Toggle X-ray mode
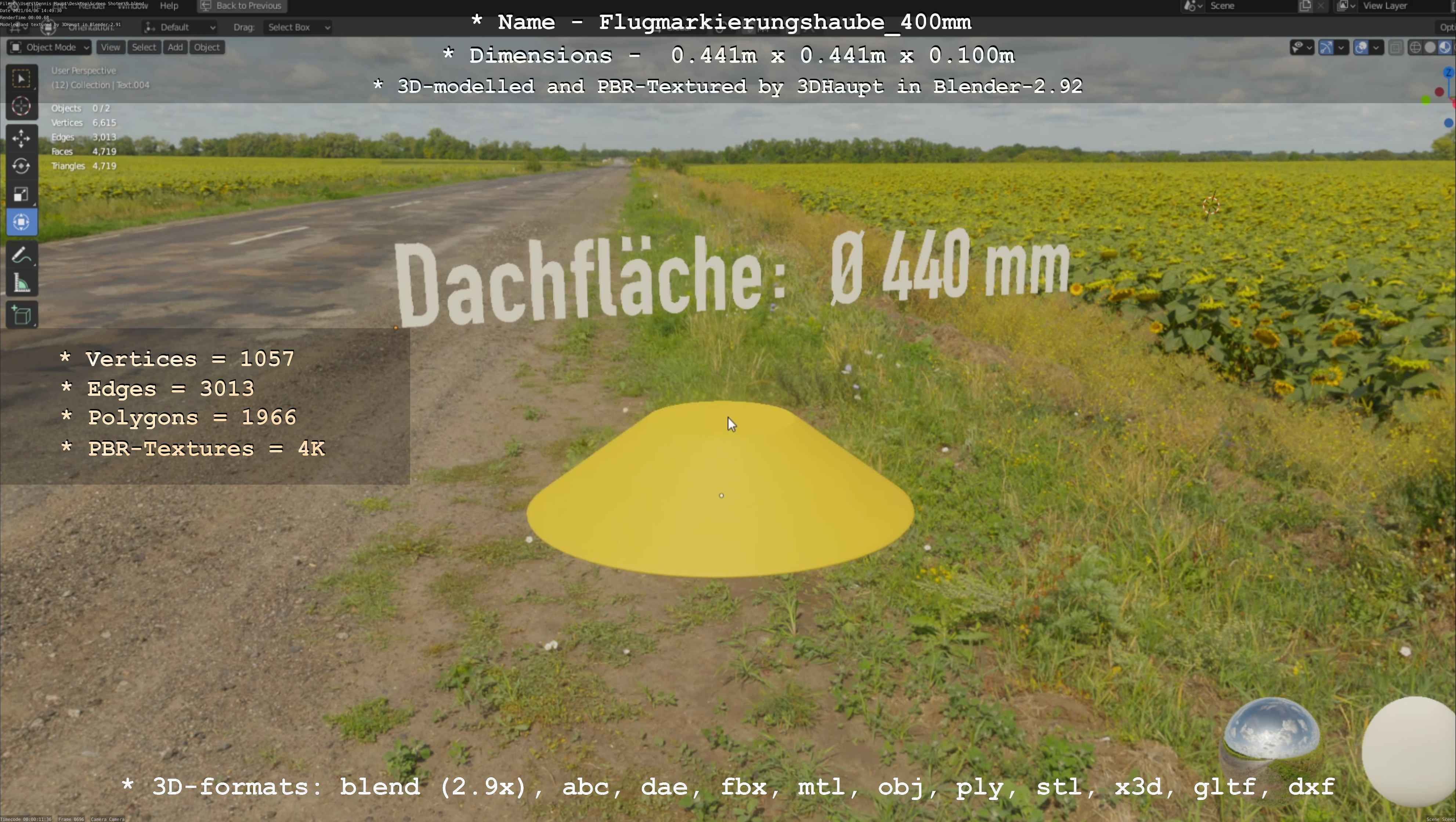 (x=1395, y=47)
